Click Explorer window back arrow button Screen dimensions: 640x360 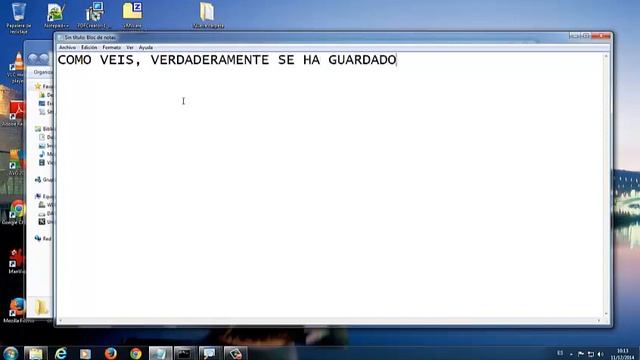pyautogui.click(x=33, y=58)
